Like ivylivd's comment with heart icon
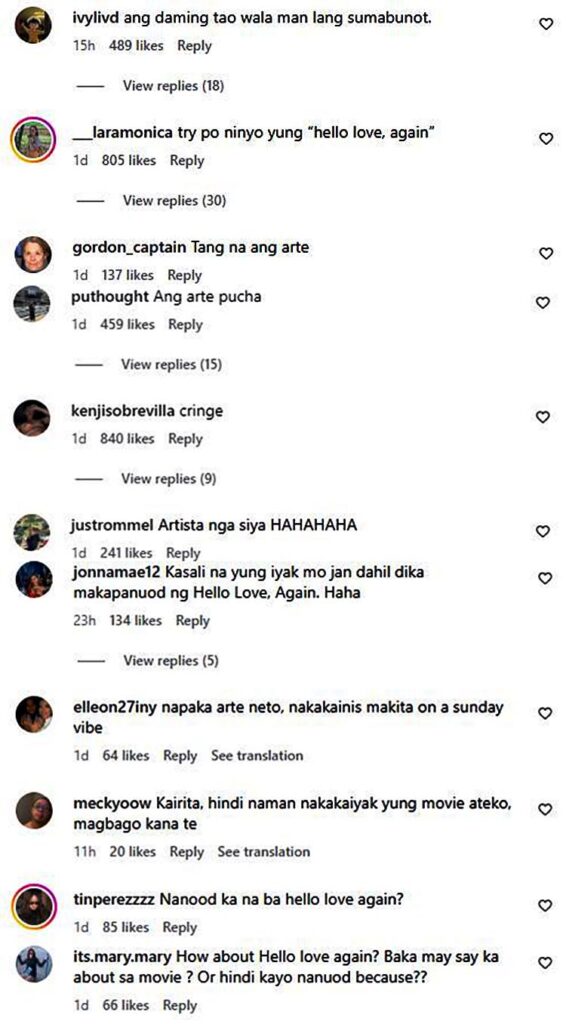The height and width of the screenshot is (1024, 566). pos(545,24)
